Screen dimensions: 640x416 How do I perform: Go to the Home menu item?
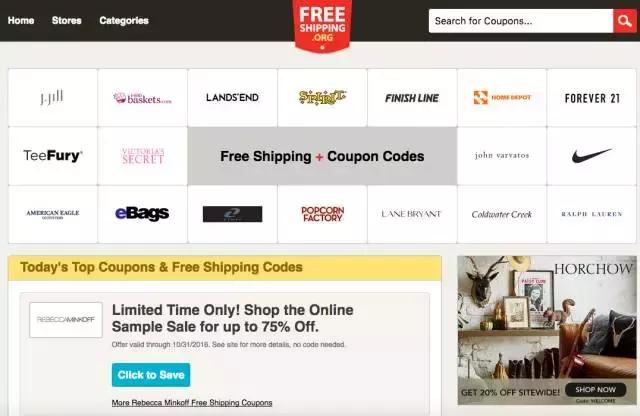[x=21, y=20]
